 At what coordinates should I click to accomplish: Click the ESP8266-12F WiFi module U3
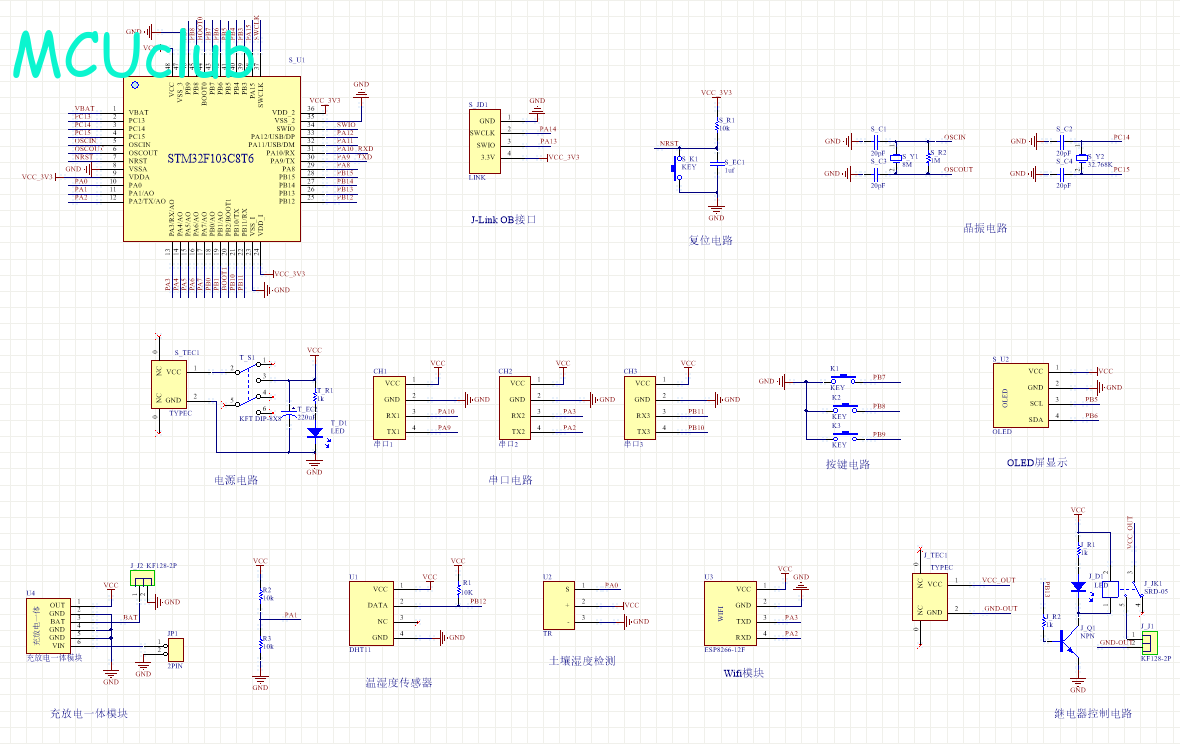[728, 613]
